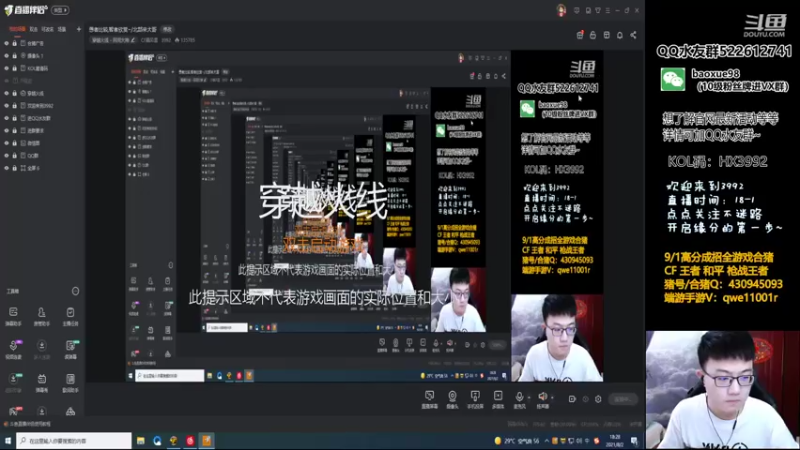Select the 欢迎来到3992 source layer row
This screenshot has height=450, width=800.
[x=42, y=106]
